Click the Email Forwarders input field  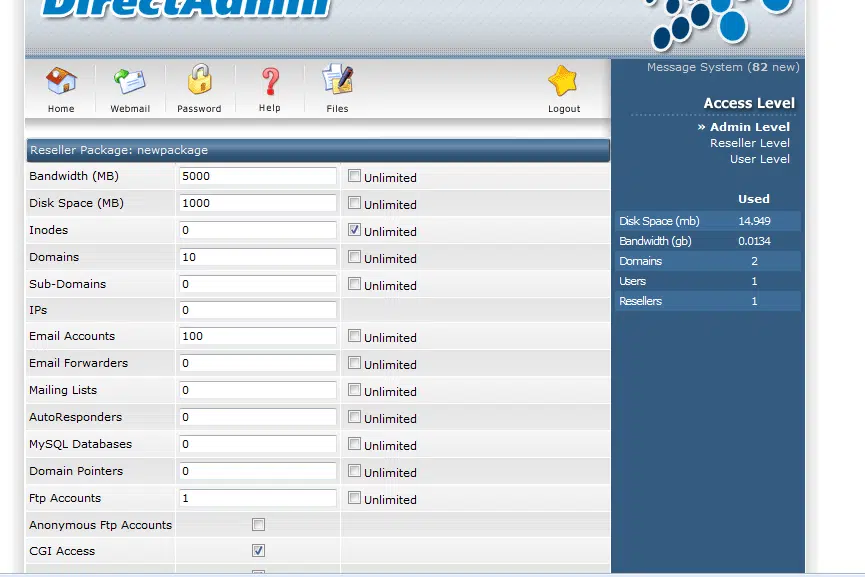pyautogui.click(x=258, y=363)
